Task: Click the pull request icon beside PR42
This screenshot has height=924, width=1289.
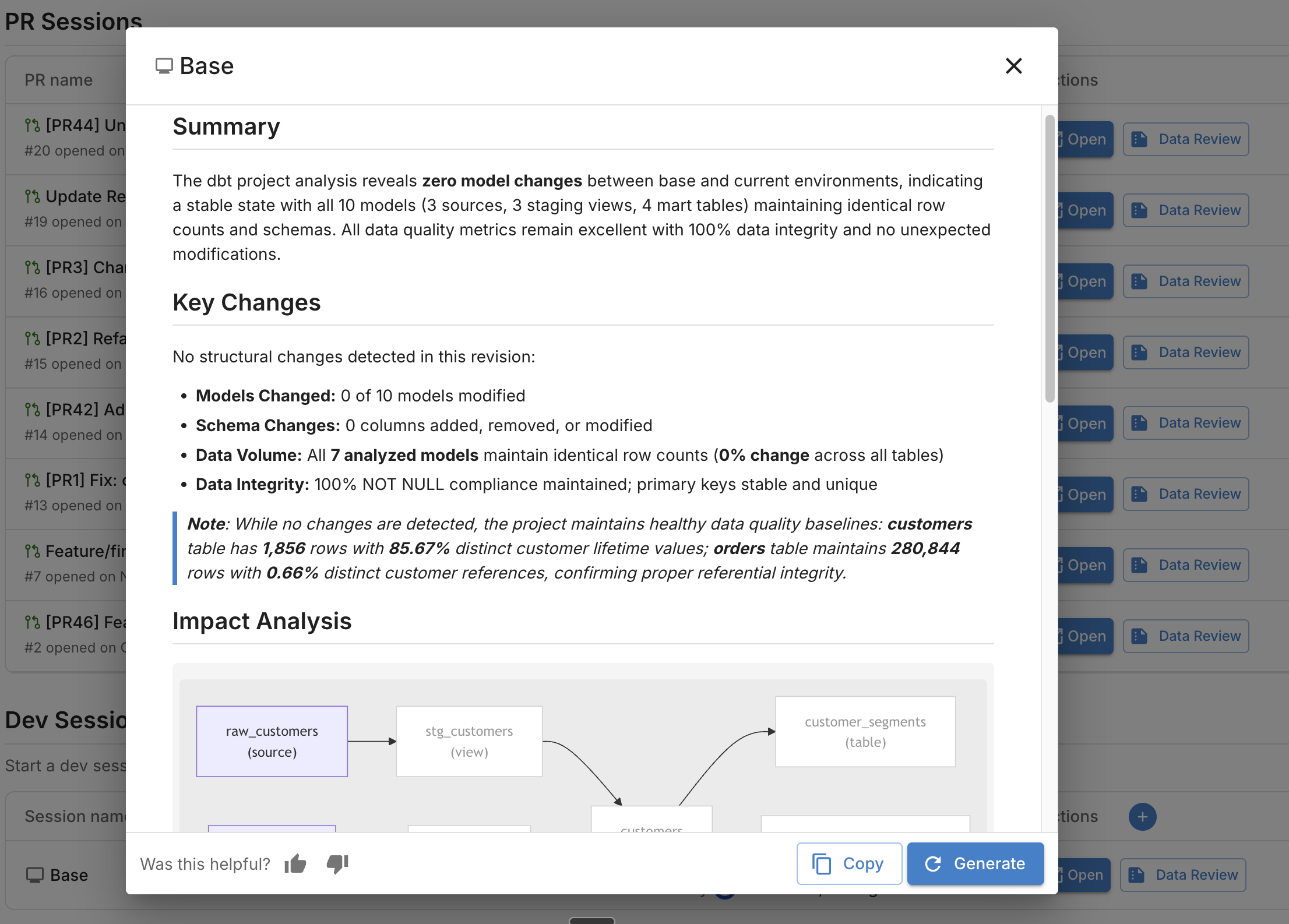Action: pyautogui.click(x=33, y=410)
